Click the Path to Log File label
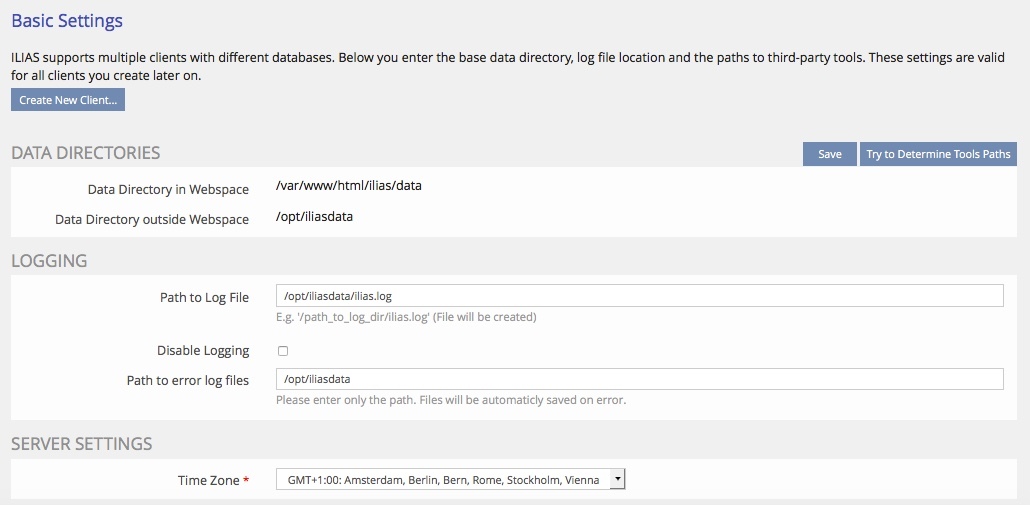 click(x=204, y=297)
